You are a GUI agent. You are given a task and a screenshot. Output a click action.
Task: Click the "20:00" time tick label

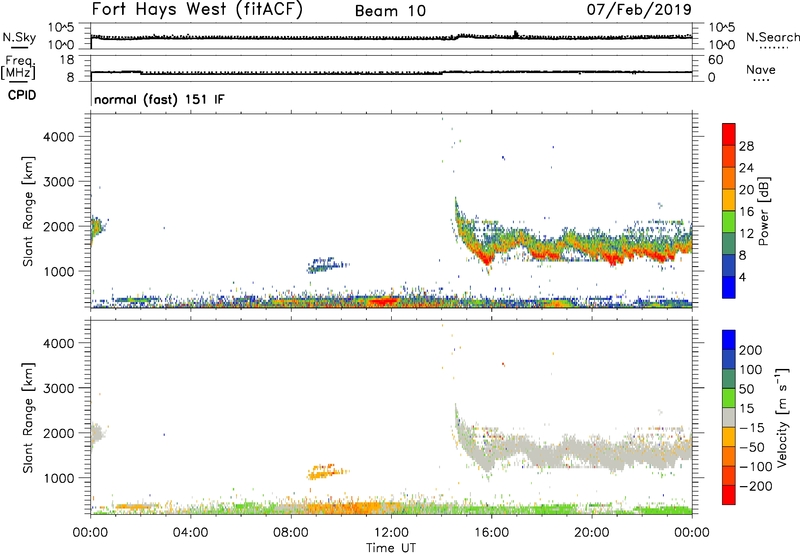pyautogui.click(x=591, y=533)
